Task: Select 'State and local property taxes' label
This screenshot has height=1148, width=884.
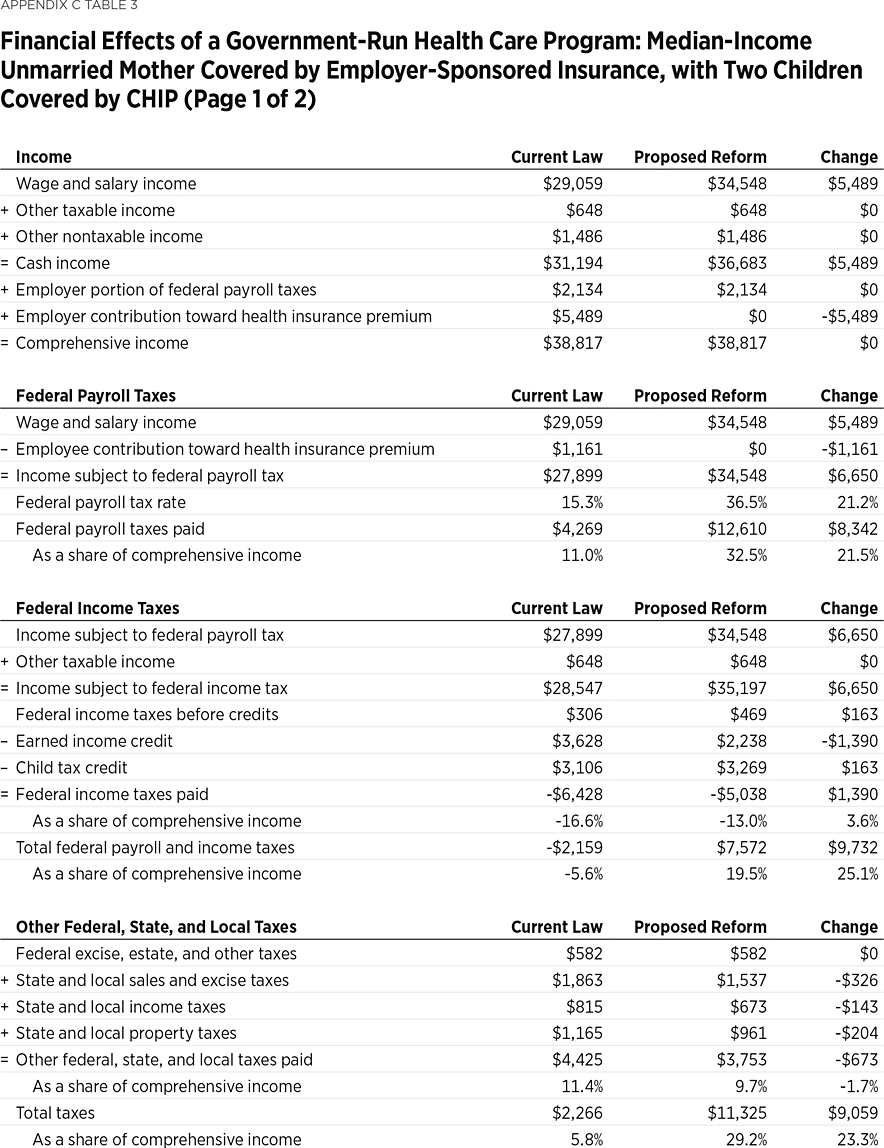Action: point(126,1033)
